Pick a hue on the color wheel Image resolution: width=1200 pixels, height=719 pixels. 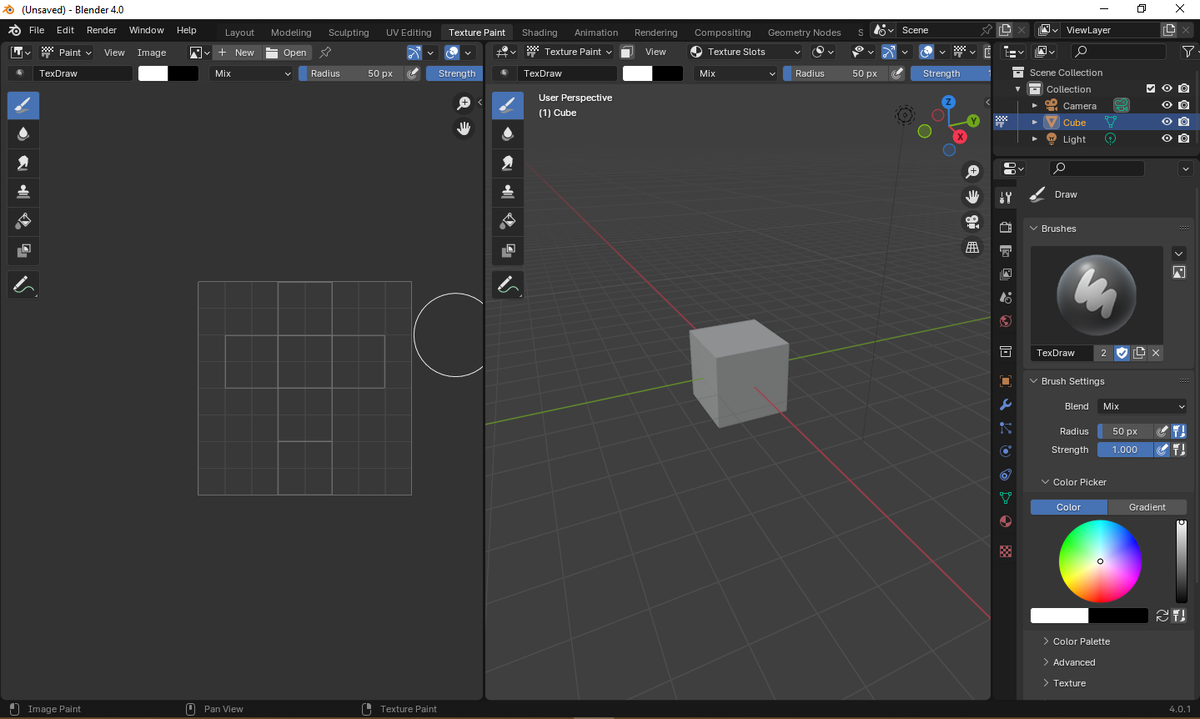click(1100, 561)
